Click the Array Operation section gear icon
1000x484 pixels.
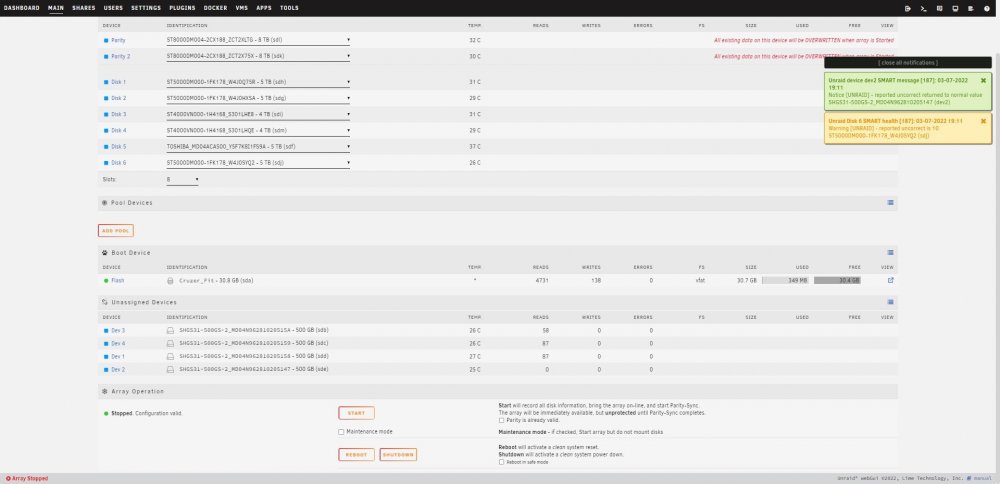[105, 391]
